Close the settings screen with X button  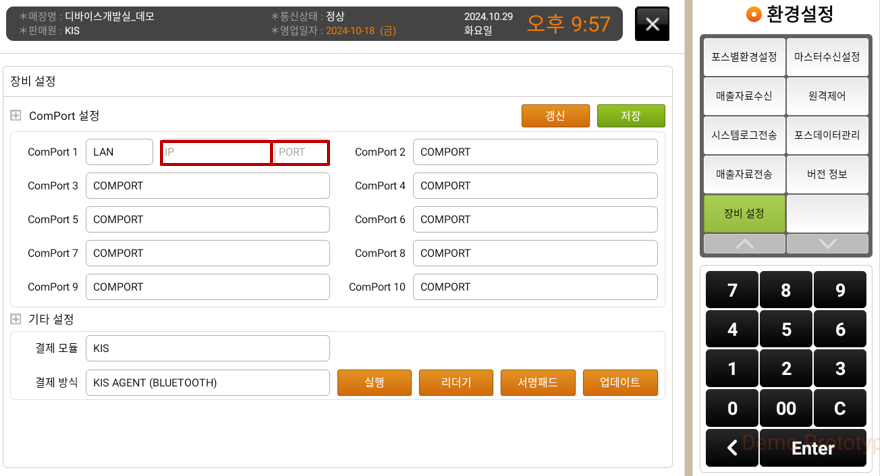(652, 24)
